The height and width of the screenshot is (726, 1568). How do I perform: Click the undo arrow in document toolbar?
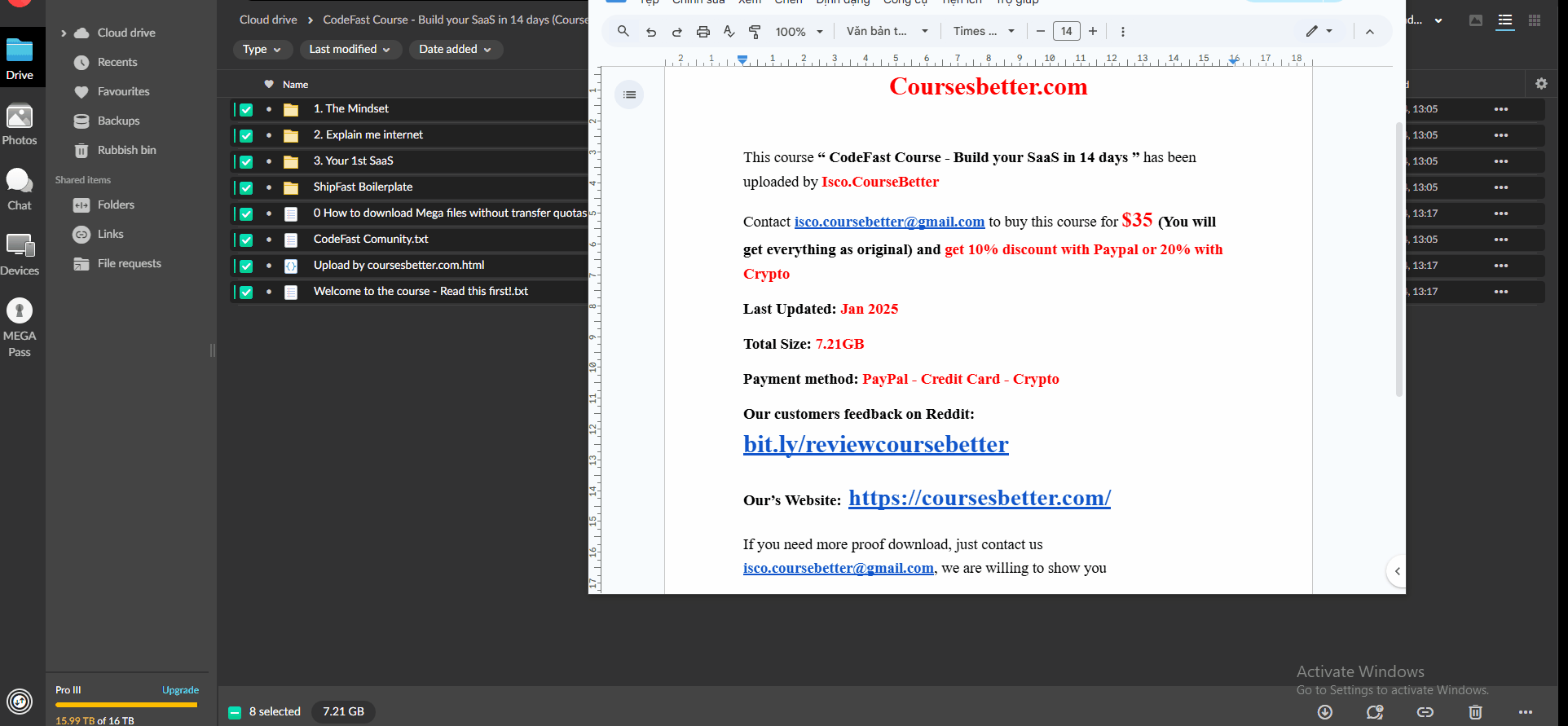tap(650, 32)
